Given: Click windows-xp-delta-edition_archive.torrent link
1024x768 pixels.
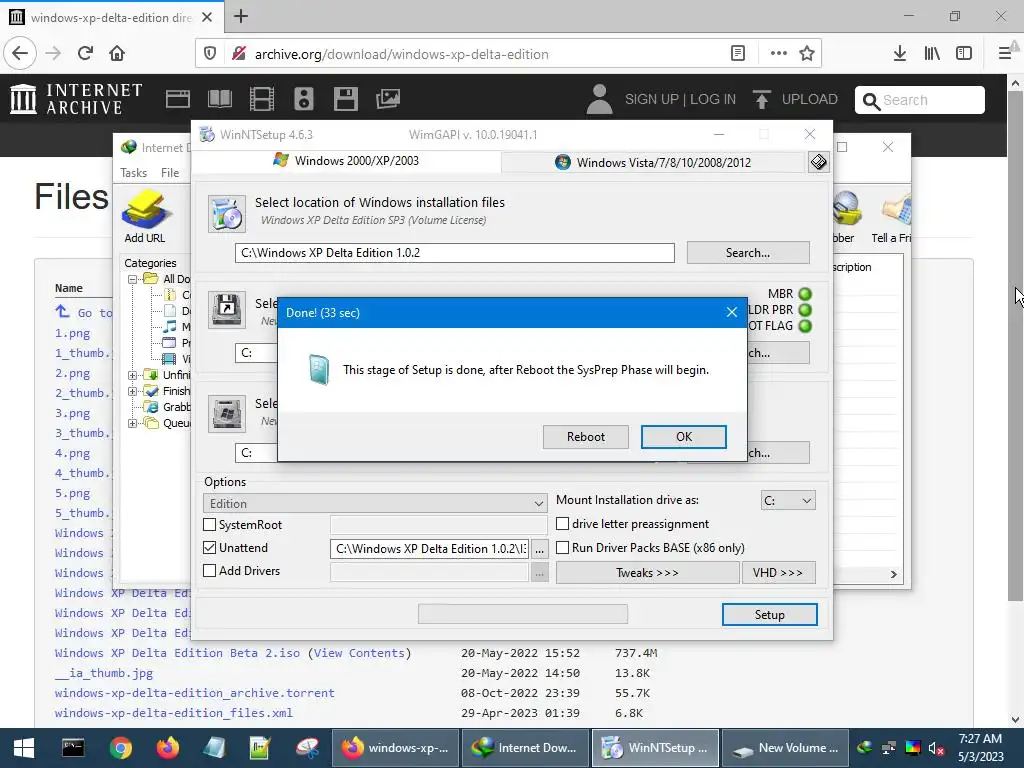Looking at the screenshot, I should point(195,693).
